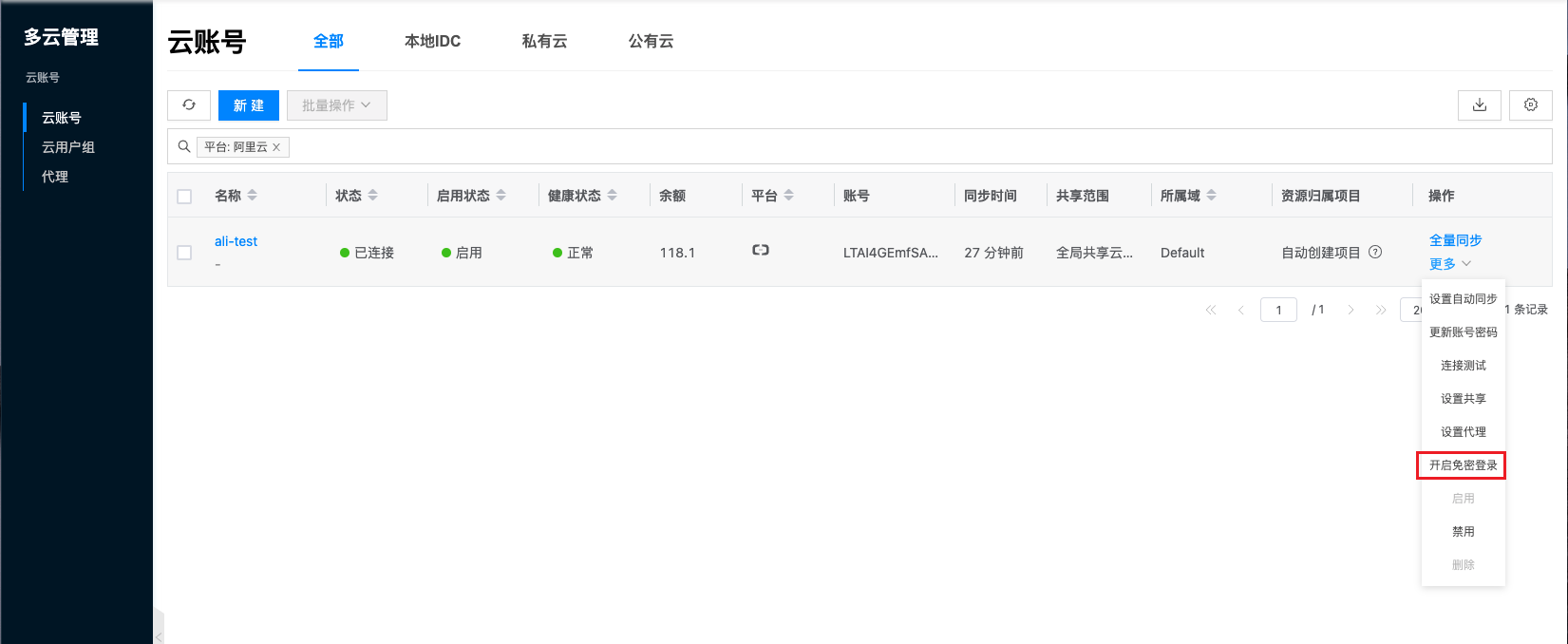Open the column settings gear icon
The height and width of the screenshot is (644, 1568).
point(1530,105)
